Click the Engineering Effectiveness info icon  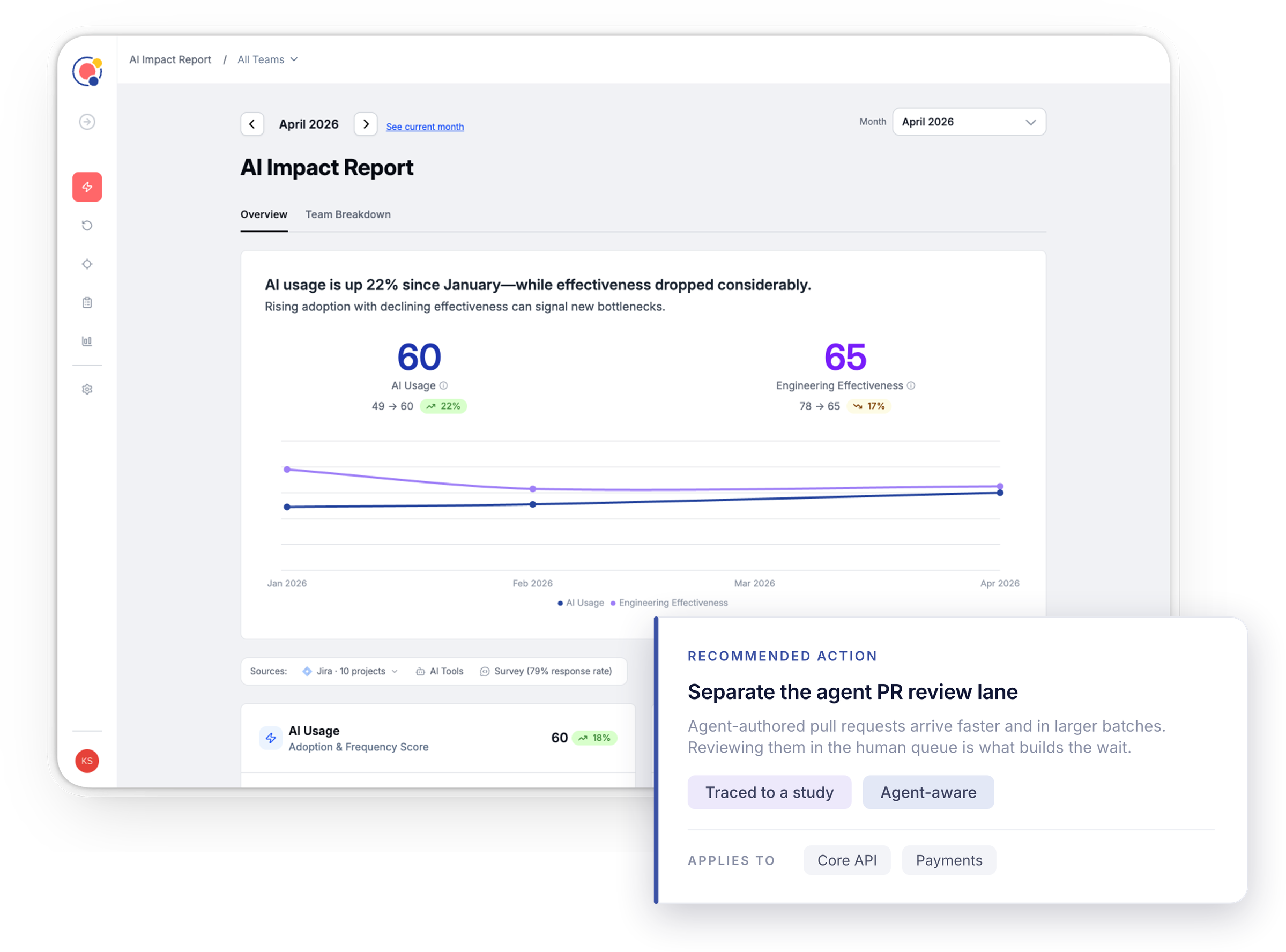(911, 385)
